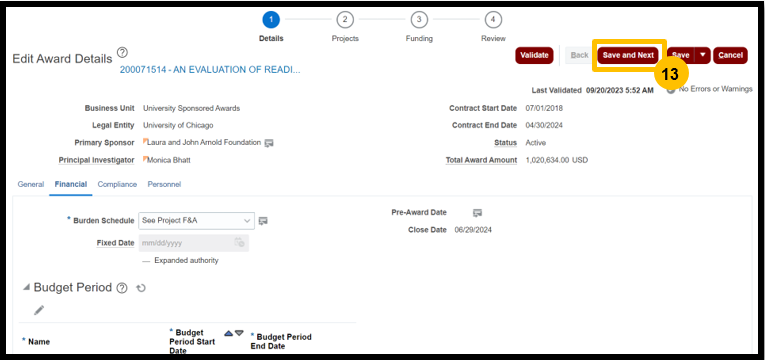Open the Fixed Date calendar picker icon
Screen dimensions: 765x360
[239, 242]
